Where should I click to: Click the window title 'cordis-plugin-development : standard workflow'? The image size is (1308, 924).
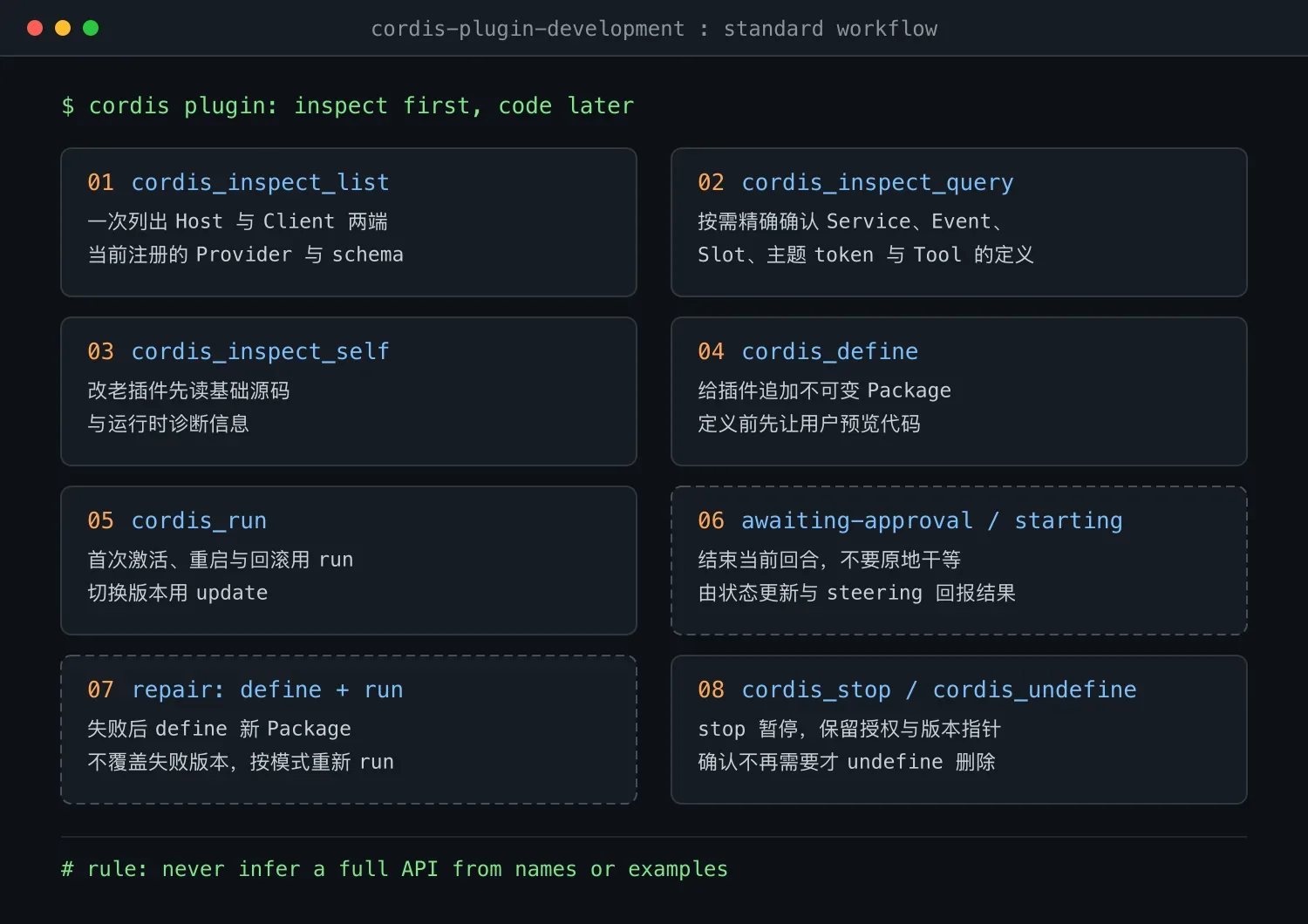(654, 29)
